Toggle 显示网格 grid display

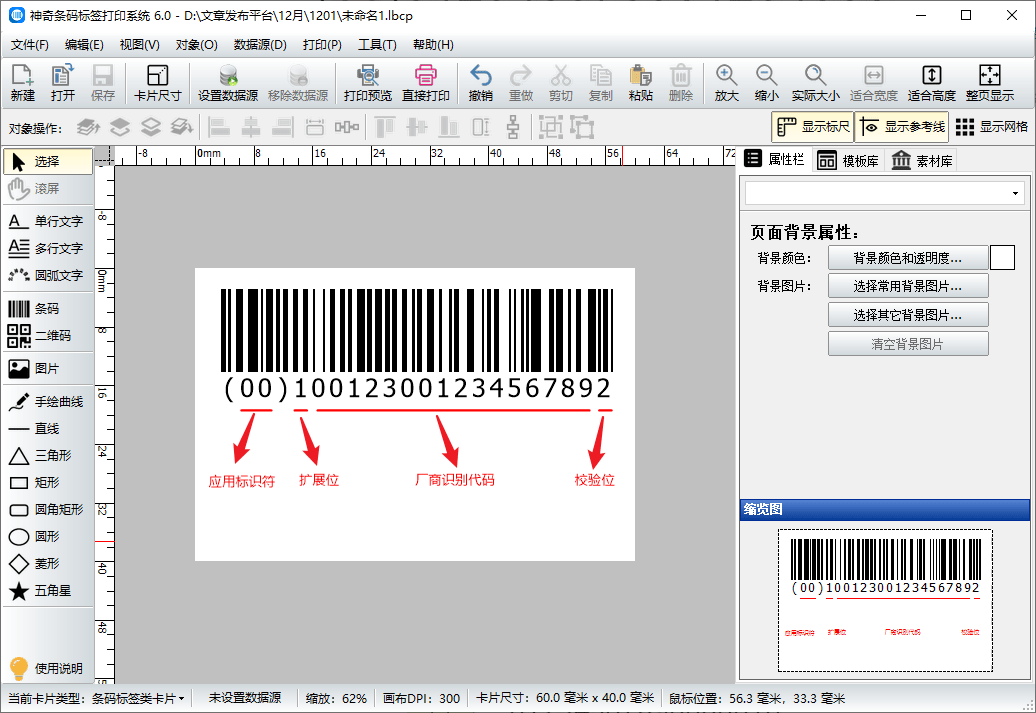tap(991, 127)
